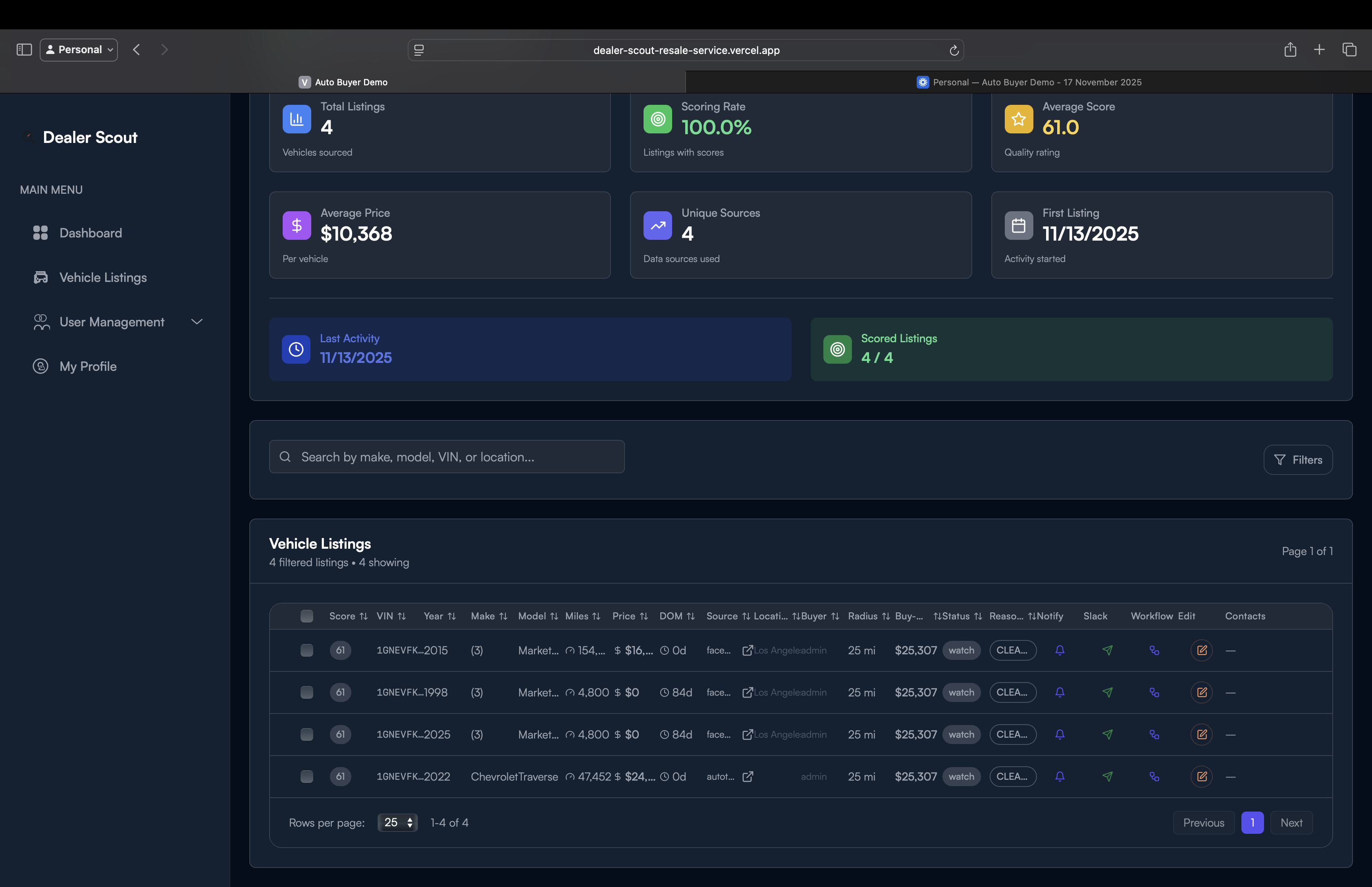This screenshot has width=1372, height=887.
Task: Open the Rows per page selector
Action: 397,823
